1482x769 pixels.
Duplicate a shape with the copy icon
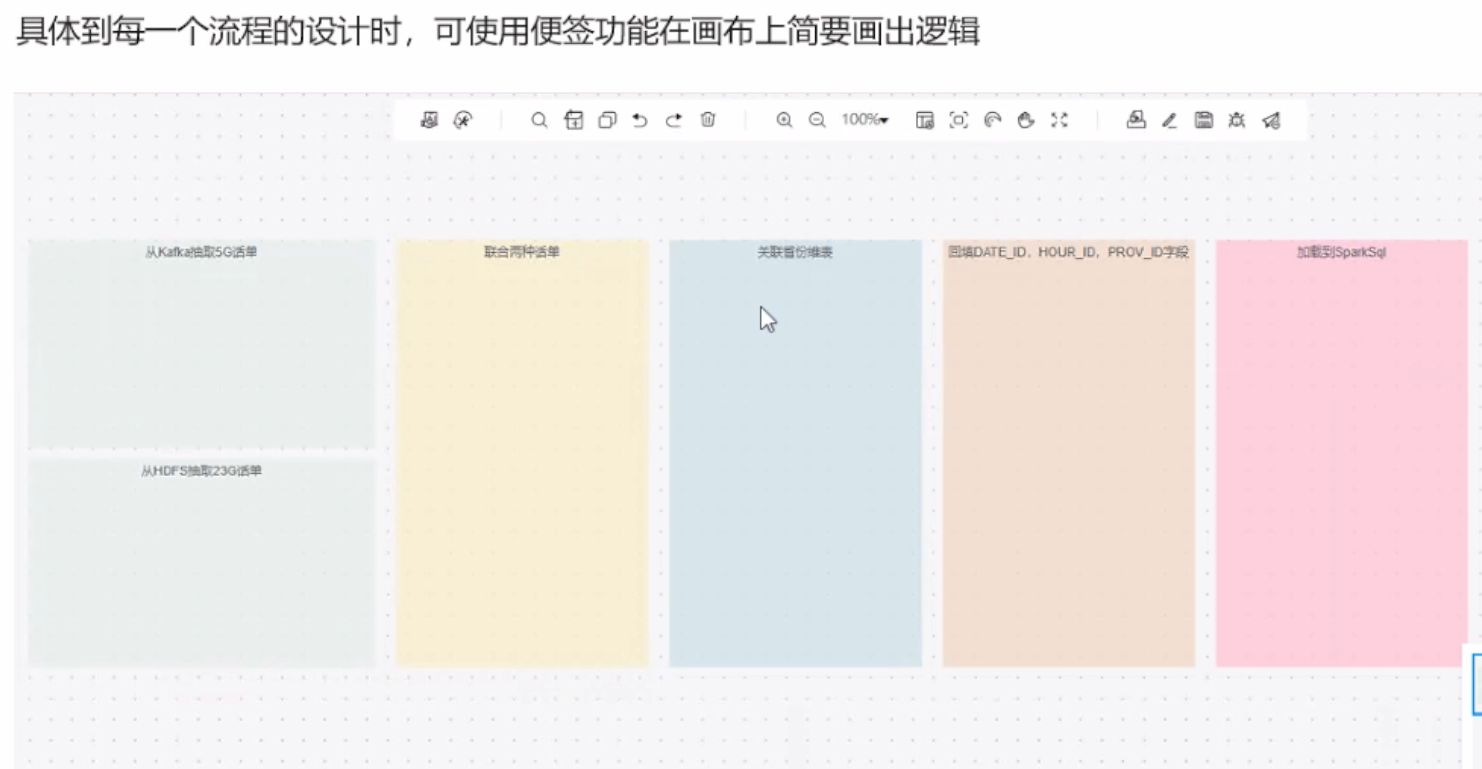tap(606, 120)
